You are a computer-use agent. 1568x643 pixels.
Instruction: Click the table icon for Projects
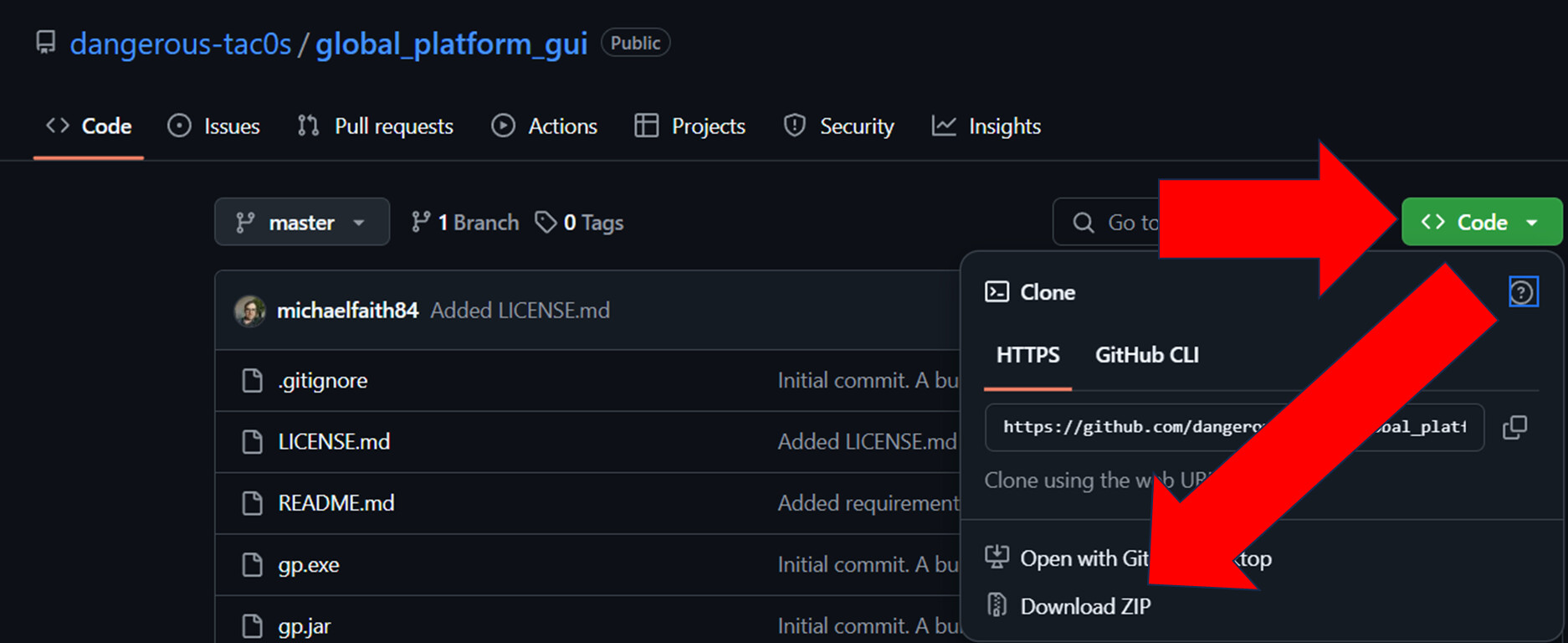(646, 126)
